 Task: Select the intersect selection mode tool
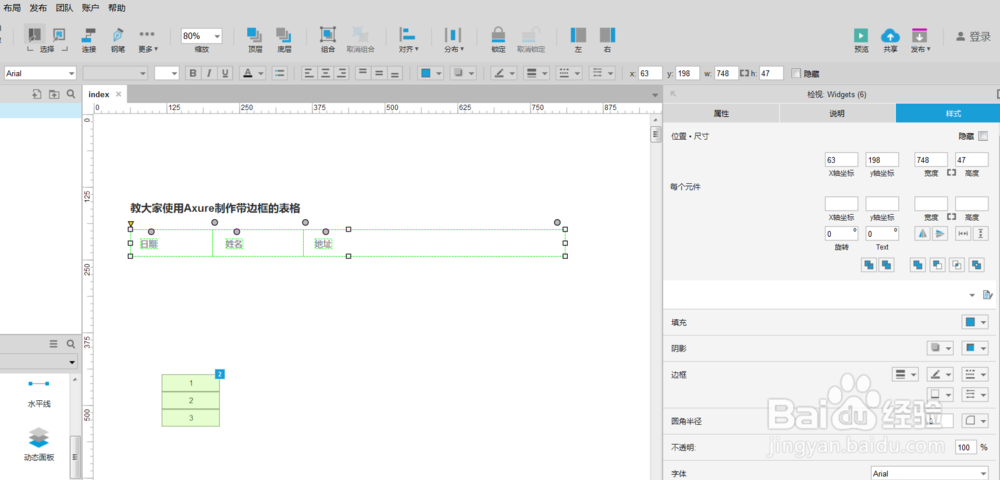tap(35, 34)
